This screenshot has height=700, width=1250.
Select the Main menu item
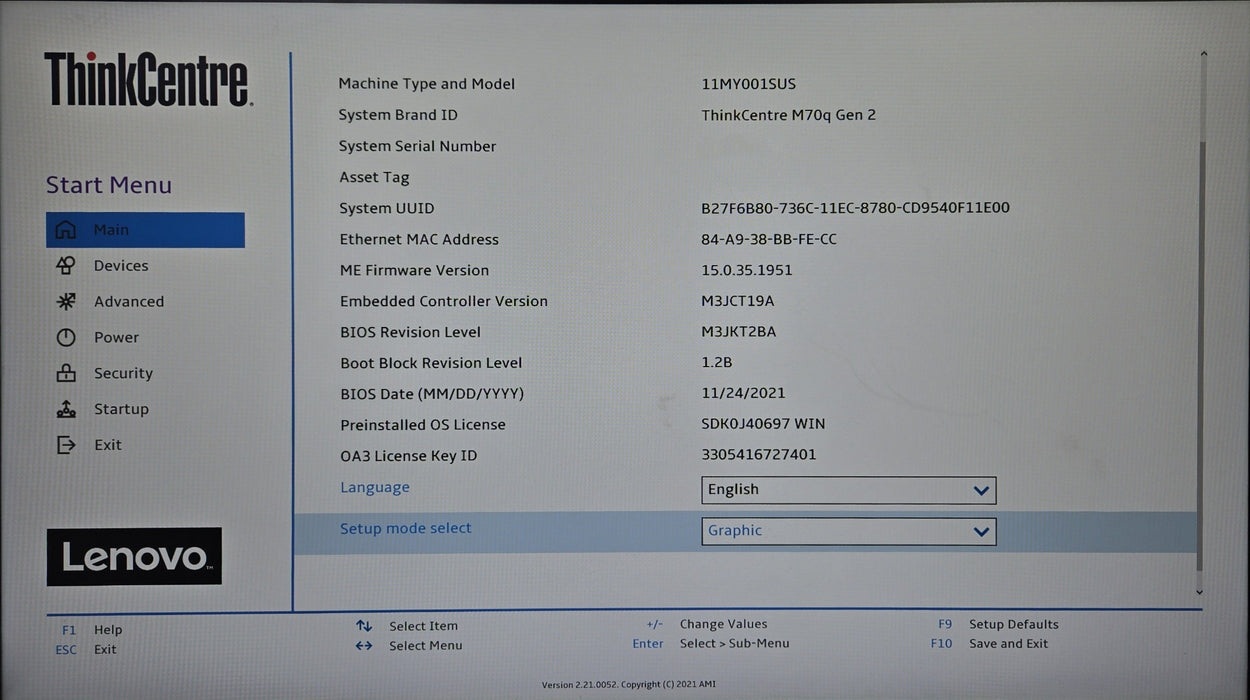click(145, 230)
